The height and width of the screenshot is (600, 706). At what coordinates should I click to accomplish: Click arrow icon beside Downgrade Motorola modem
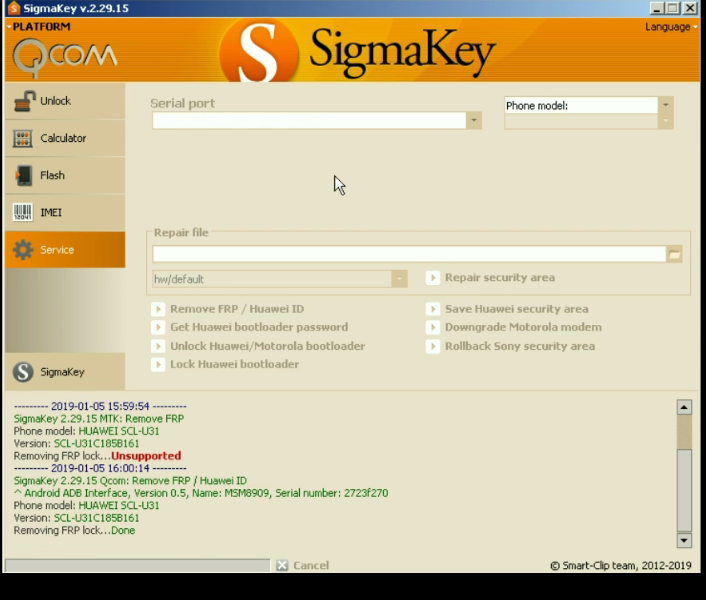click(x=433, y=327)
